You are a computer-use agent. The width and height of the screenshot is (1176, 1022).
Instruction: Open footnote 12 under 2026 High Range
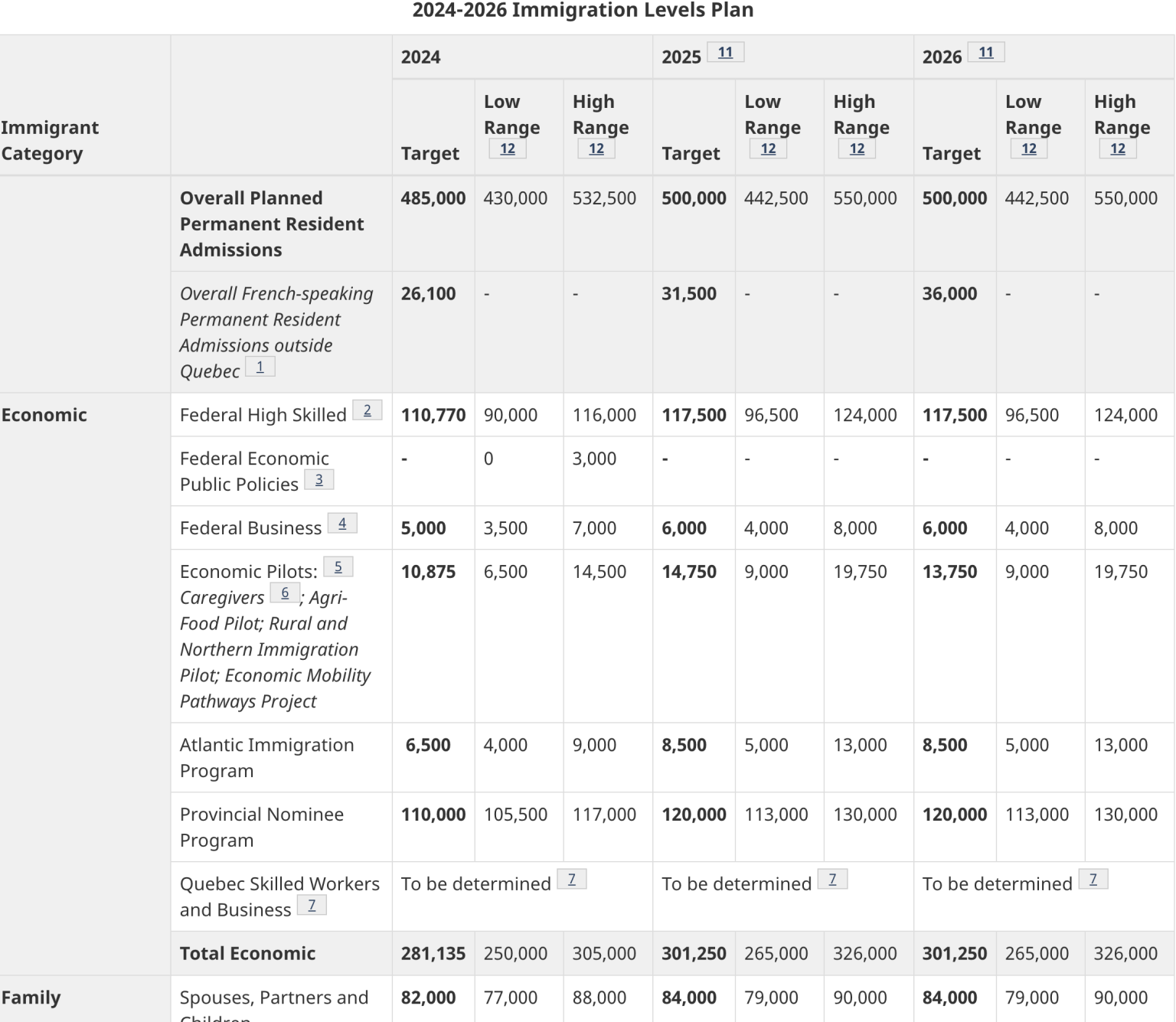tap(1117, 149)
